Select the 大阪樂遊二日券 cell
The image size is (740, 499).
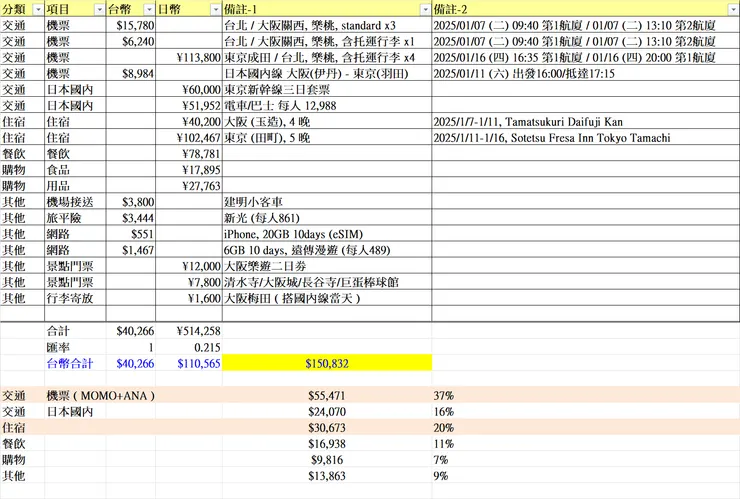point(327,266)
